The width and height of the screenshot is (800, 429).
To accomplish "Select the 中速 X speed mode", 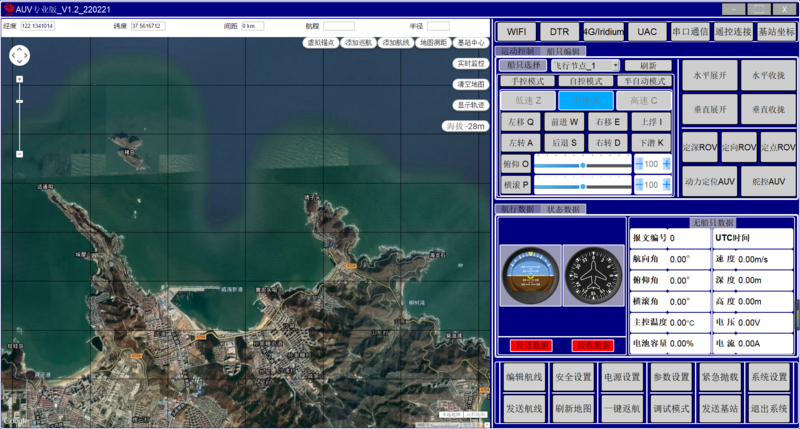I will 586,100.
